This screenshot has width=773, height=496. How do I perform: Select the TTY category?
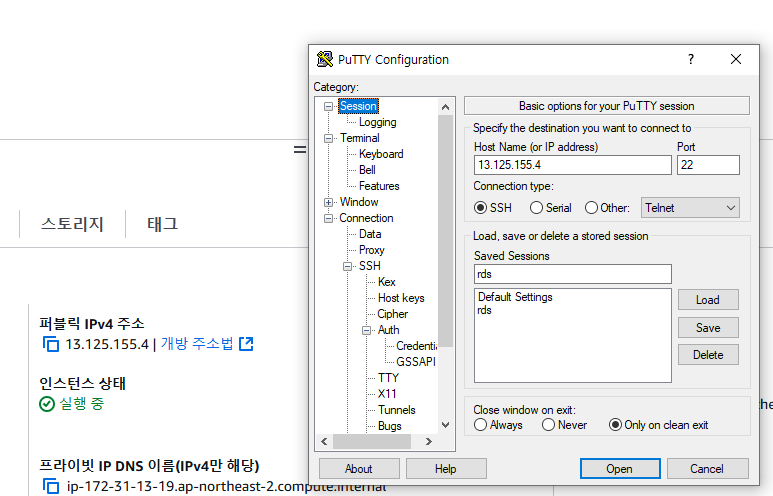pyautogui.click(x=388, y=378)
